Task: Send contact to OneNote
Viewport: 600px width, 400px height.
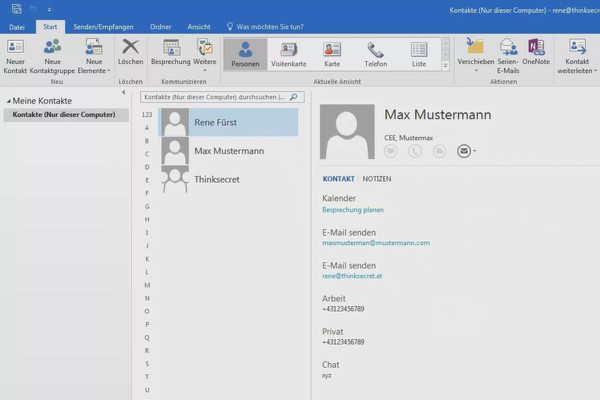Action: point(536,52)
